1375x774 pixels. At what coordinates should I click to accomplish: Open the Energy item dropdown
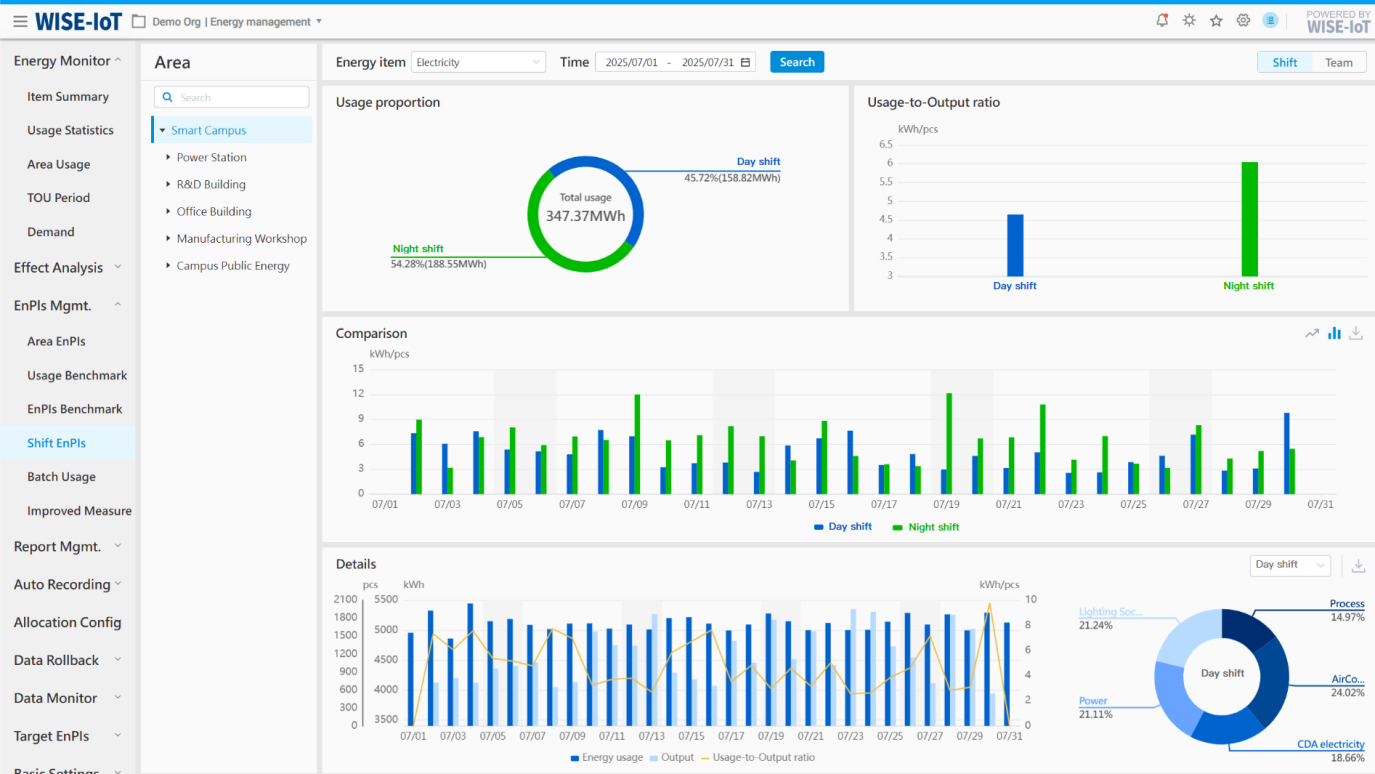pos(479,62)
